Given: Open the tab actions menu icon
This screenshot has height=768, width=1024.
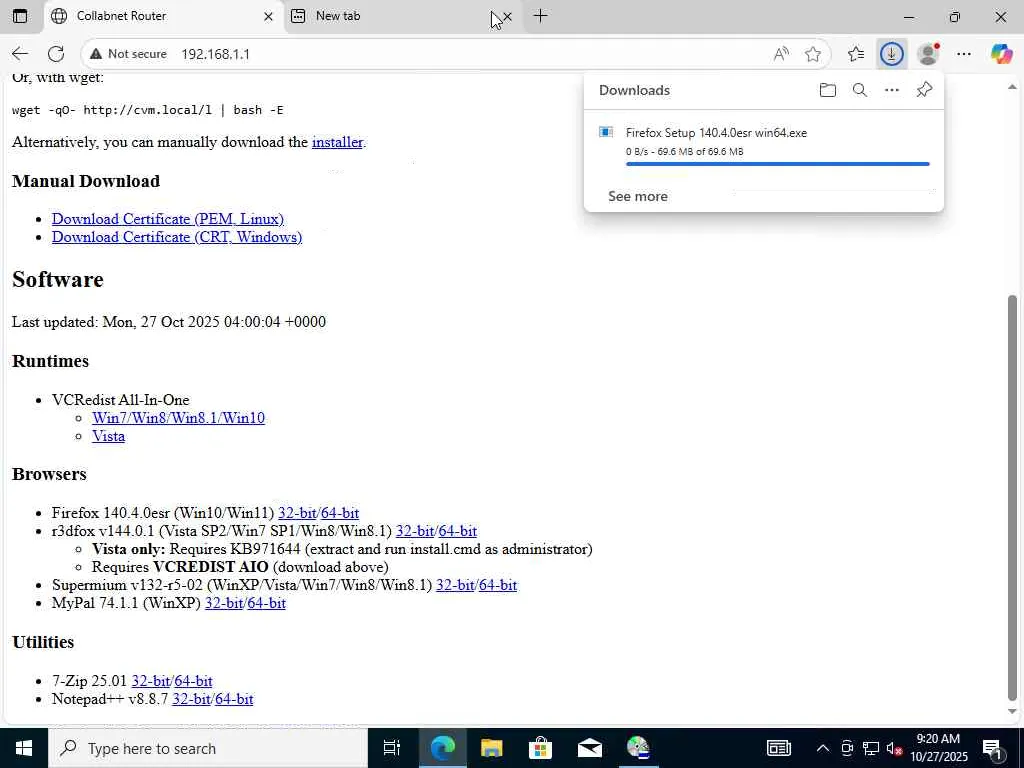Looking at the screenshot, I should tap(20, 16).
